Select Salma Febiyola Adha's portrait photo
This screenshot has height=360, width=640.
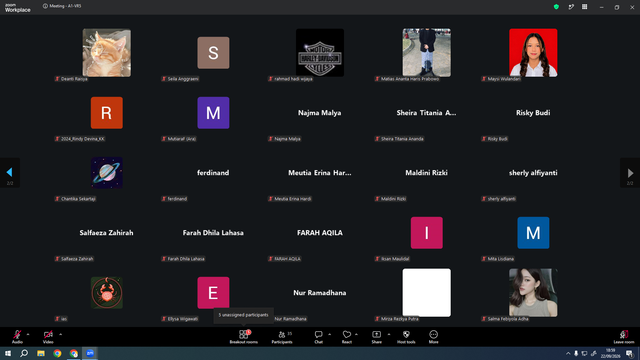(533, 293)
